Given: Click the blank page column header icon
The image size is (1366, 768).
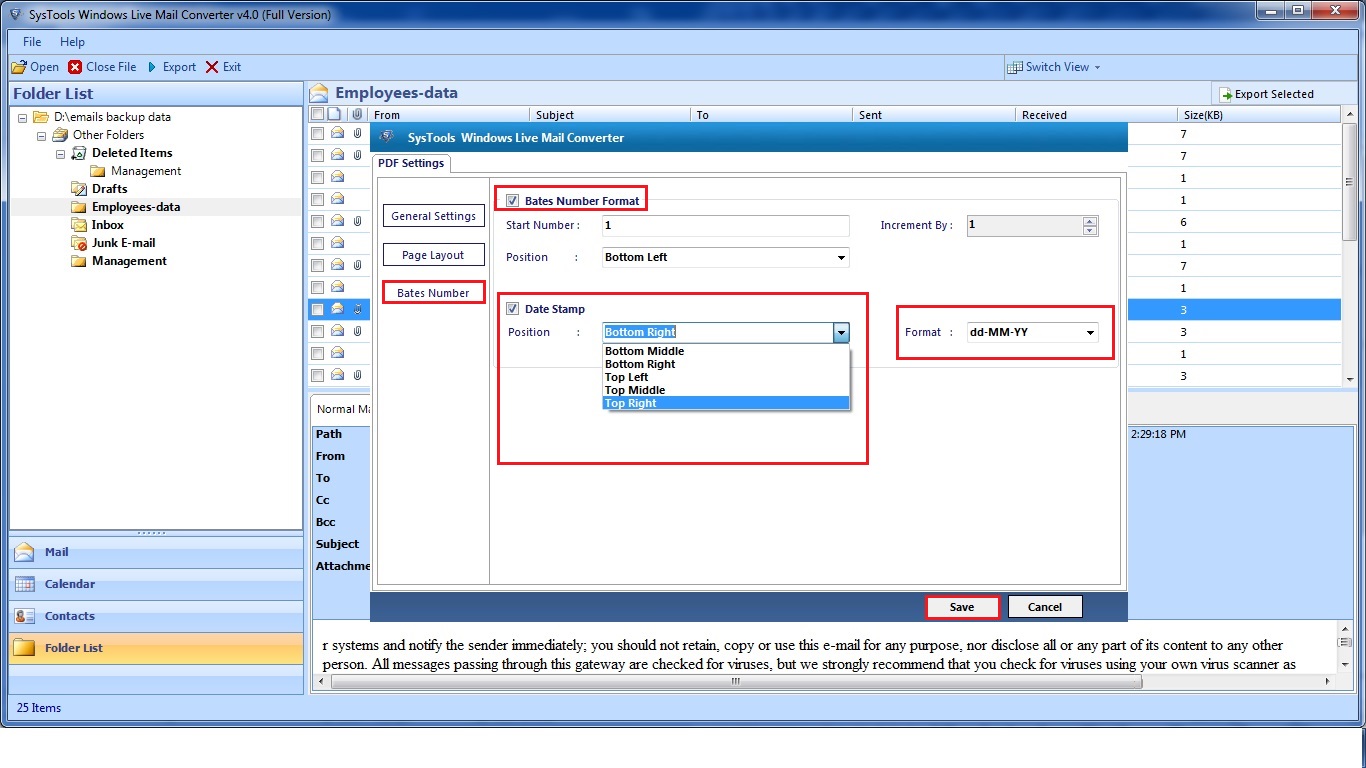Looking at the screenshot, I should pos(335,115).
